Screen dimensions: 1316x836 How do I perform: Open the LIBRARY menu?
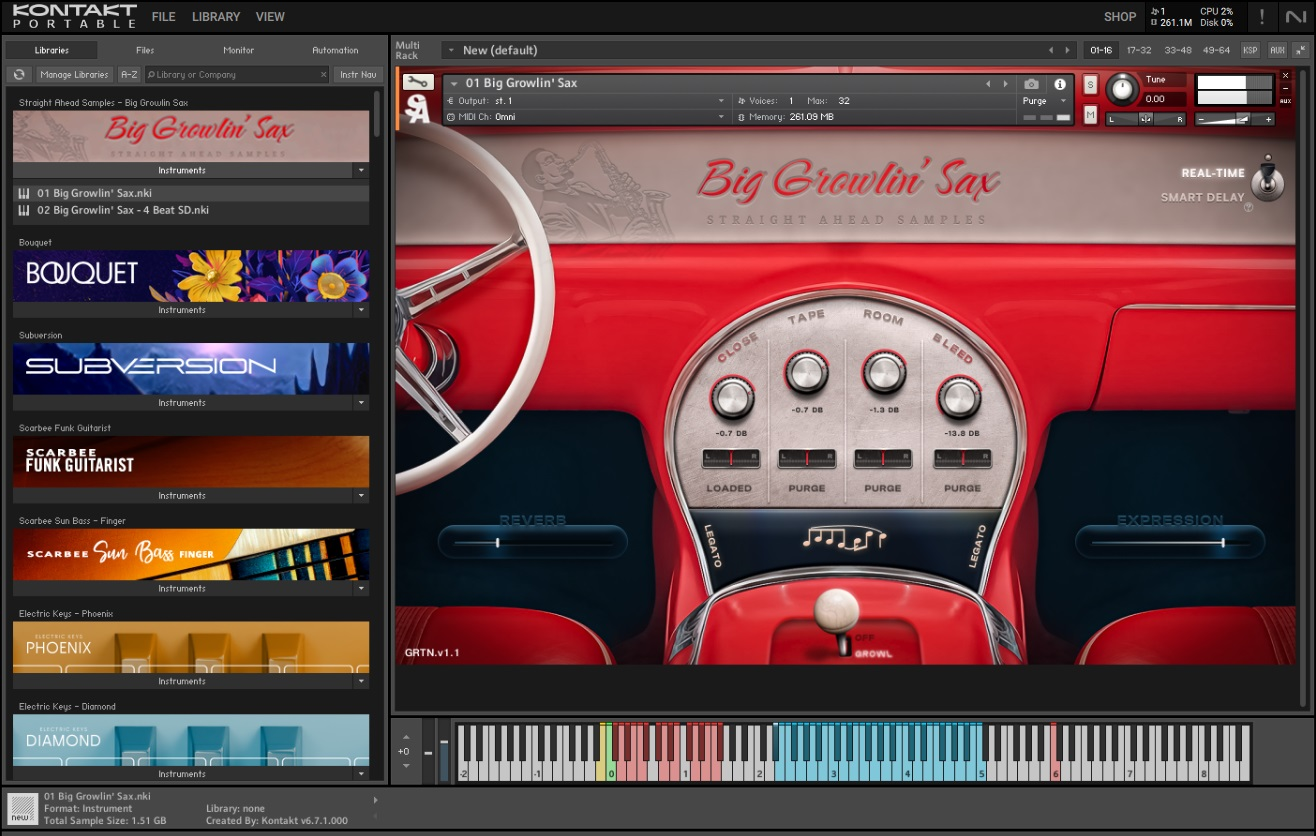(215, 16)
